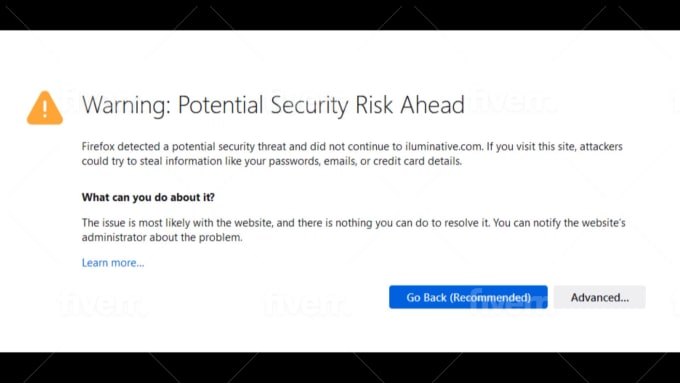Click the words 'Risk Ahead' in the heading
Viewport: 680px width, 383px height.
[x=410, y=105]
